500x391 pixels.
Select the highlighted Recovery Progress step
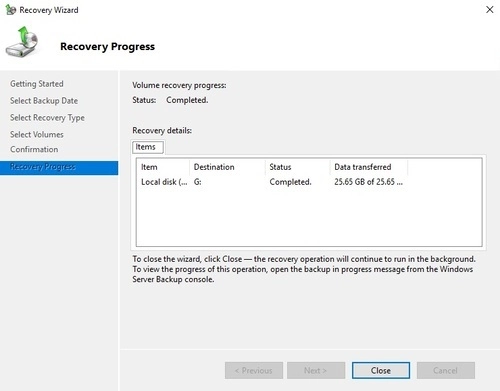pyautogui.click(x=59, y=167)
